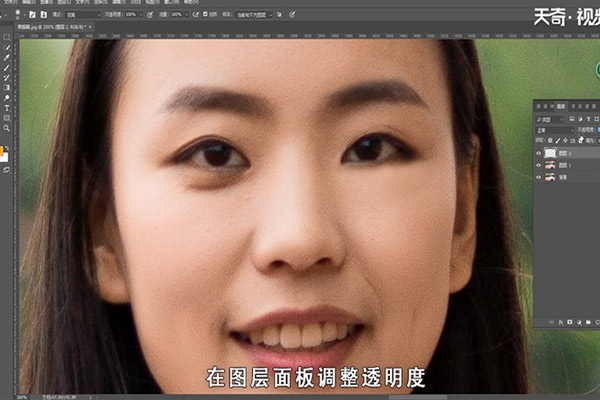This screenshot has width=600, height=400.
Task: Toggle artboard nesting lock icon
Action: pos(573,141)
